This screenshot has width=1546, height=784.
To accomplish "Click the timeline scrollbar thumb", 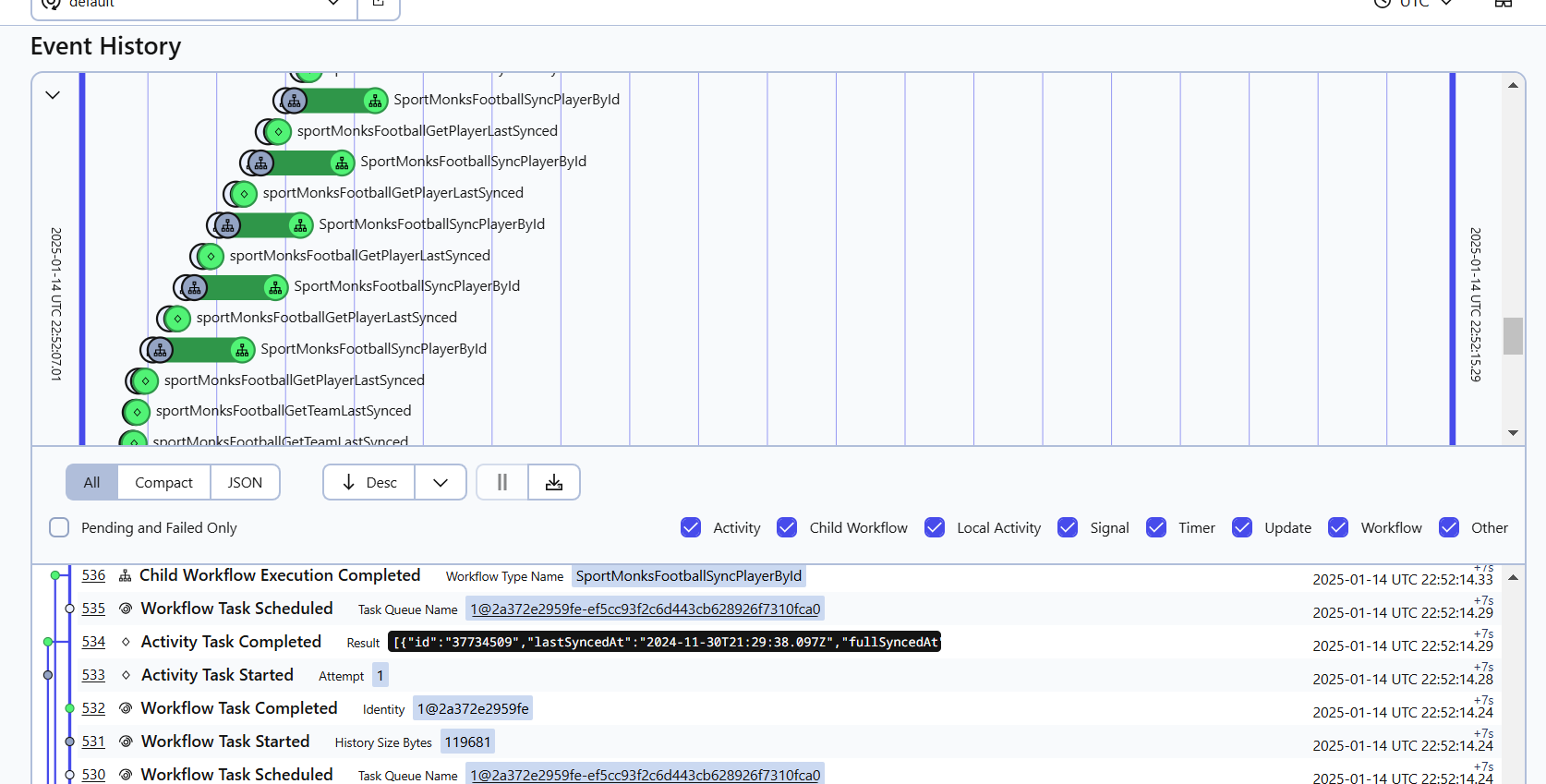I will [x=1513, y=336].
